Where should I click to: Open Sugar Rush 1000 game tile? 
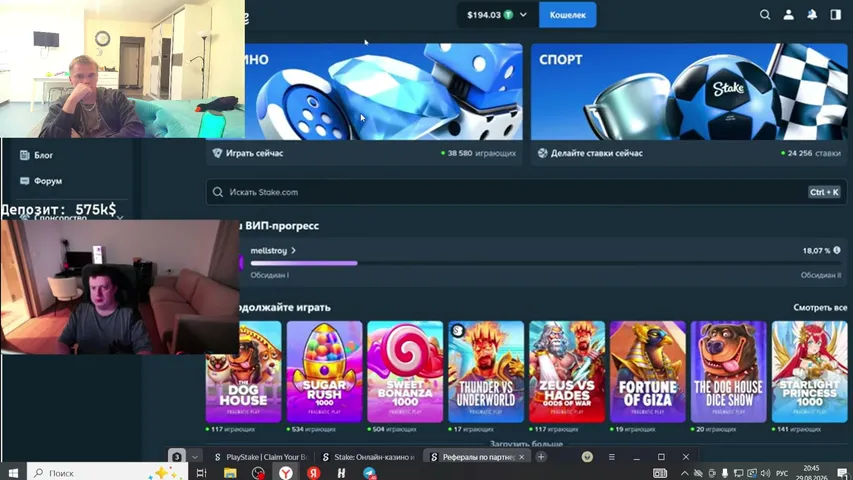(x=324, y=372)
